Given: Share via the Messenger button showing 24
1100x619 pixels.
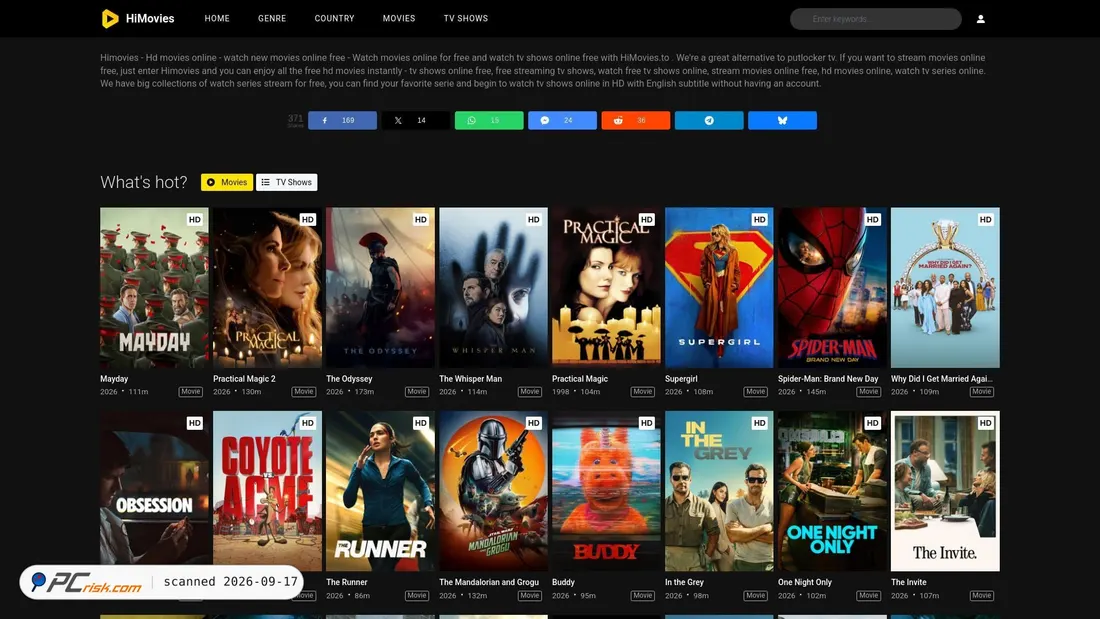Looking at the screenshot, I should [563, 121].
